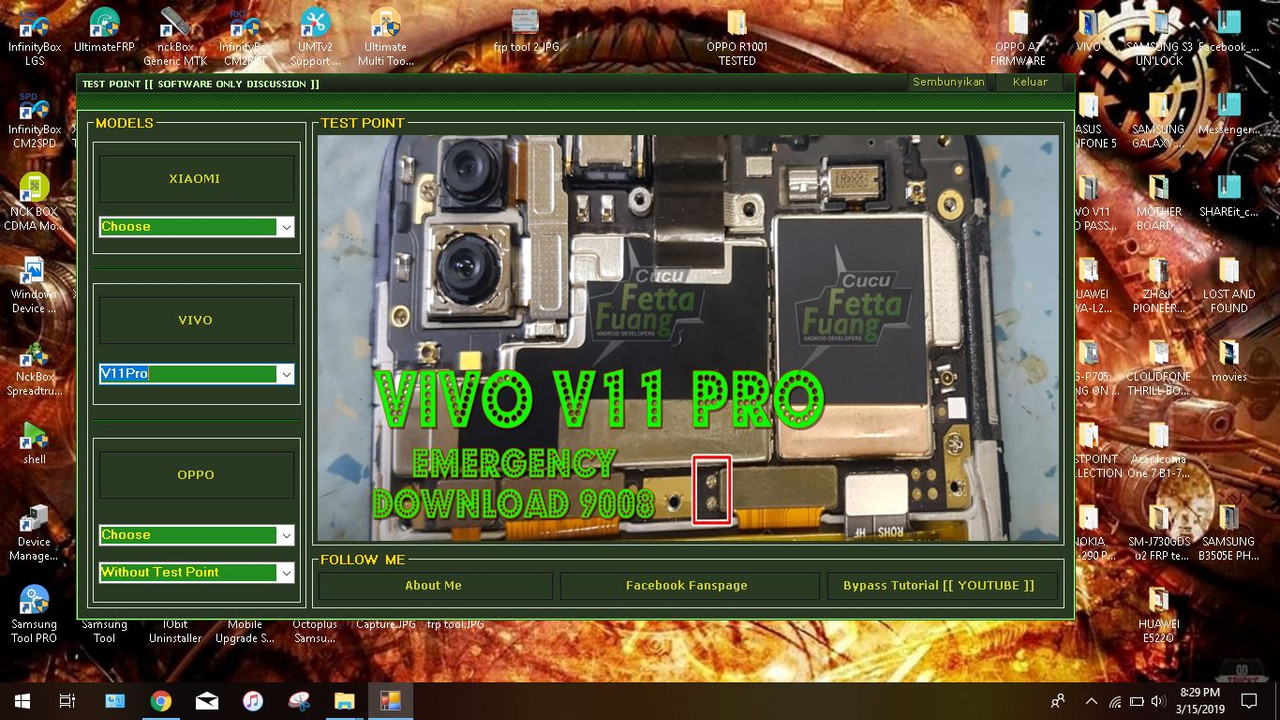Open Task View on the taskbar
The height and width of the screenshot is (720, 1280).
click(x=67, y=701)
